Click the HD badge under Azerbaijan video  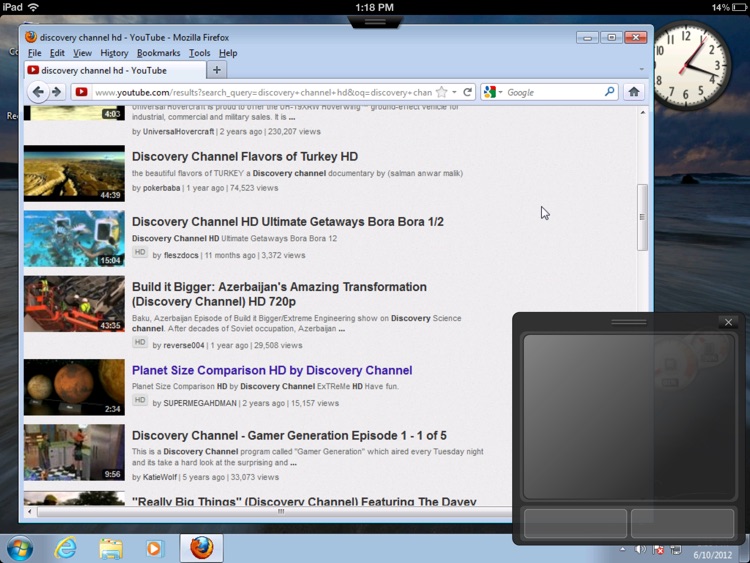tap(140, 342)
